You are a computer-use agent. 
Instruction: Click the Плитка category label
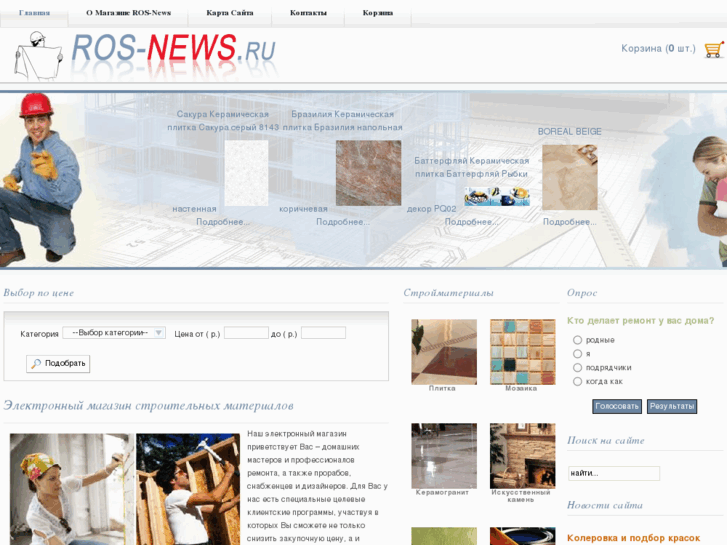tap(442, 389)
